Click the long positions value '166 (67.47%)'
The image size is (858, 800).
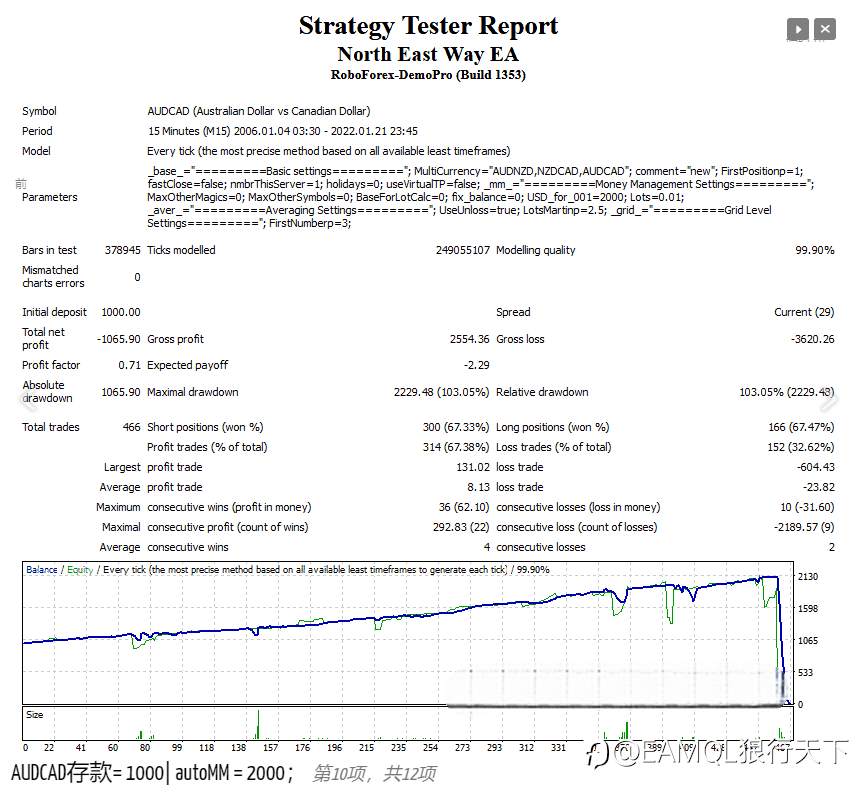pyautogui.click(x=801, y=427)
